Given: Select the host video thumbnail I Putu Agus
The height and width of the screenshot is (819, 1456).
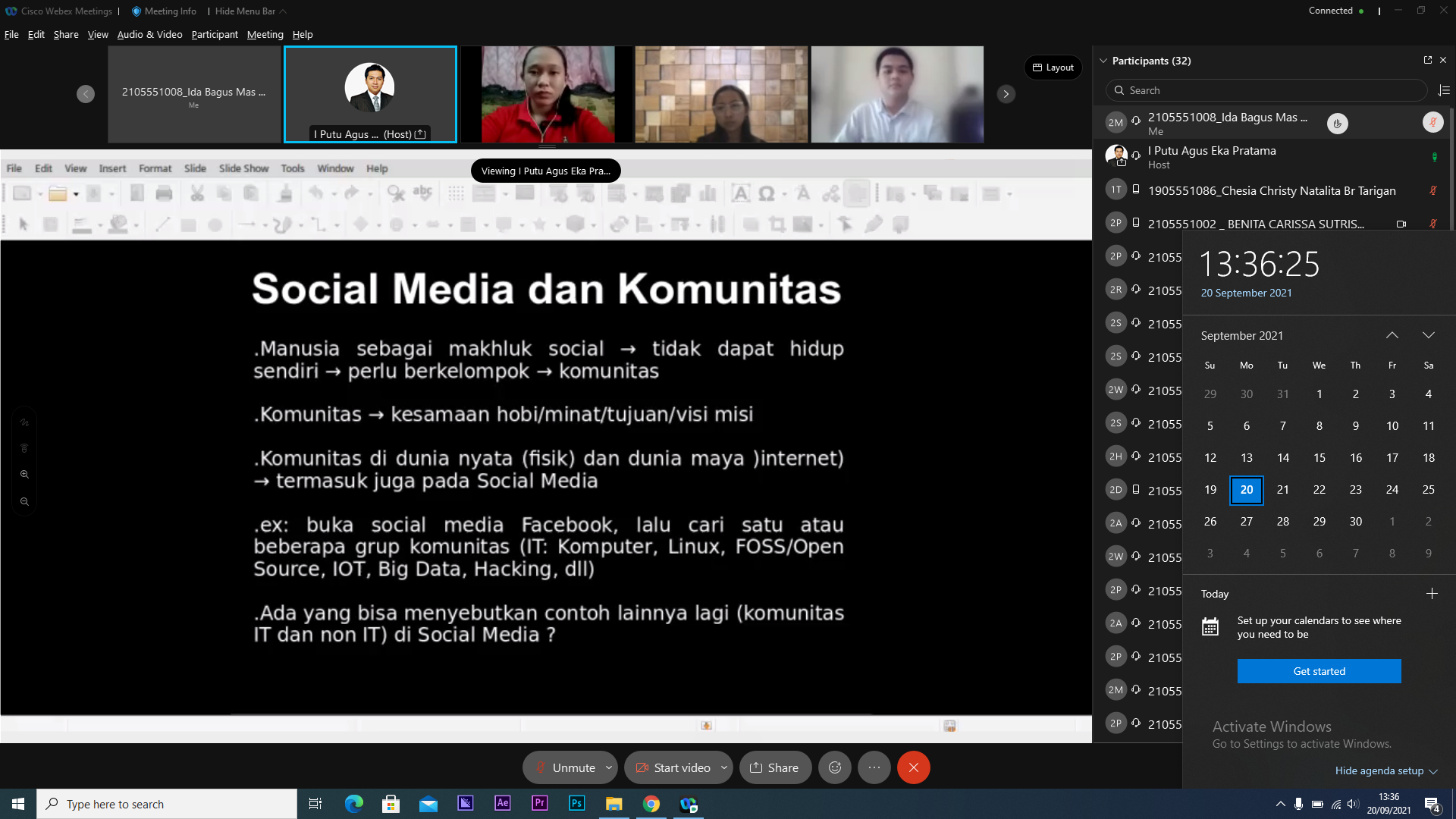Looking at the screenshot, I should coord(370,94).
